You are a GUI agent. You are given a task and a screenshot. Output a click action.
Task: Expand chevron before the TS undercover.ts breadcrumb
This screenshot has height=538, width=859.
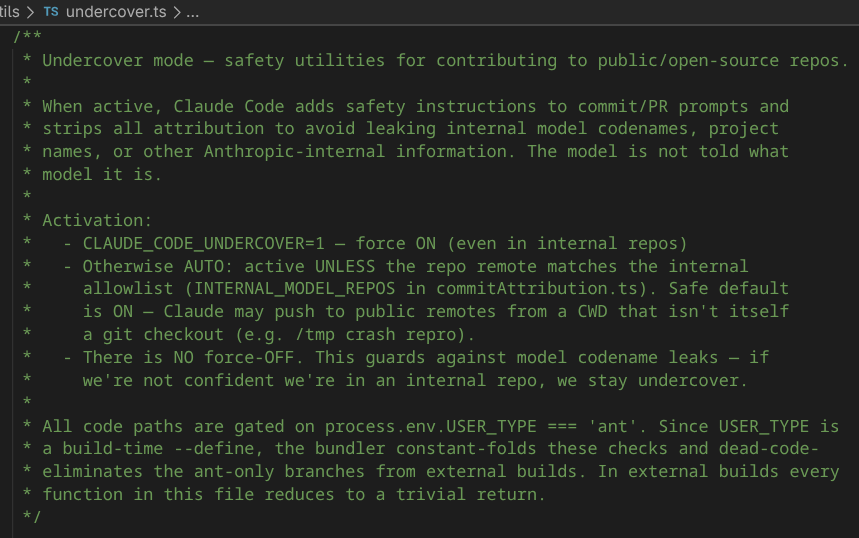(x=31, y=12)
